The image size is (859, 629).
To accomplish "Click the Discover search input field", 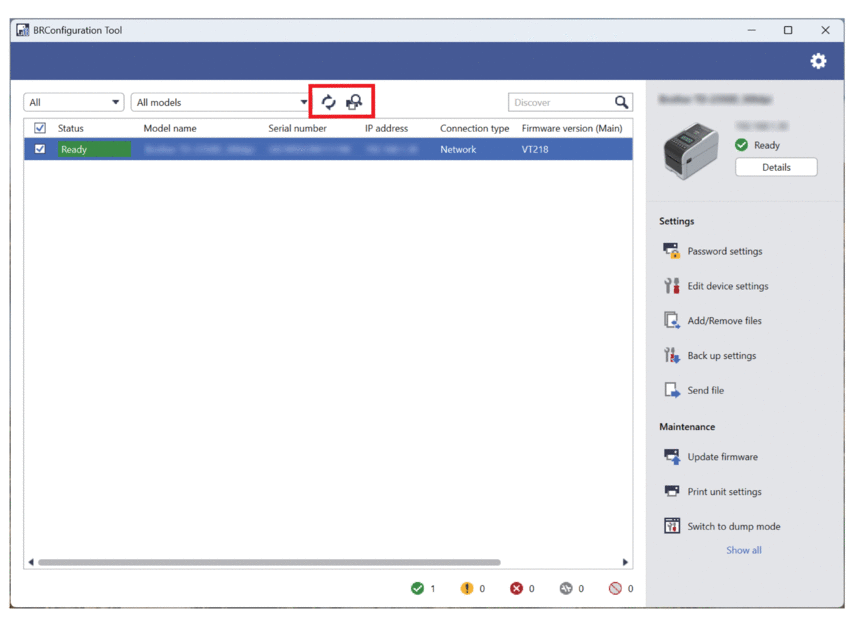I will click(x=560, y=102).
